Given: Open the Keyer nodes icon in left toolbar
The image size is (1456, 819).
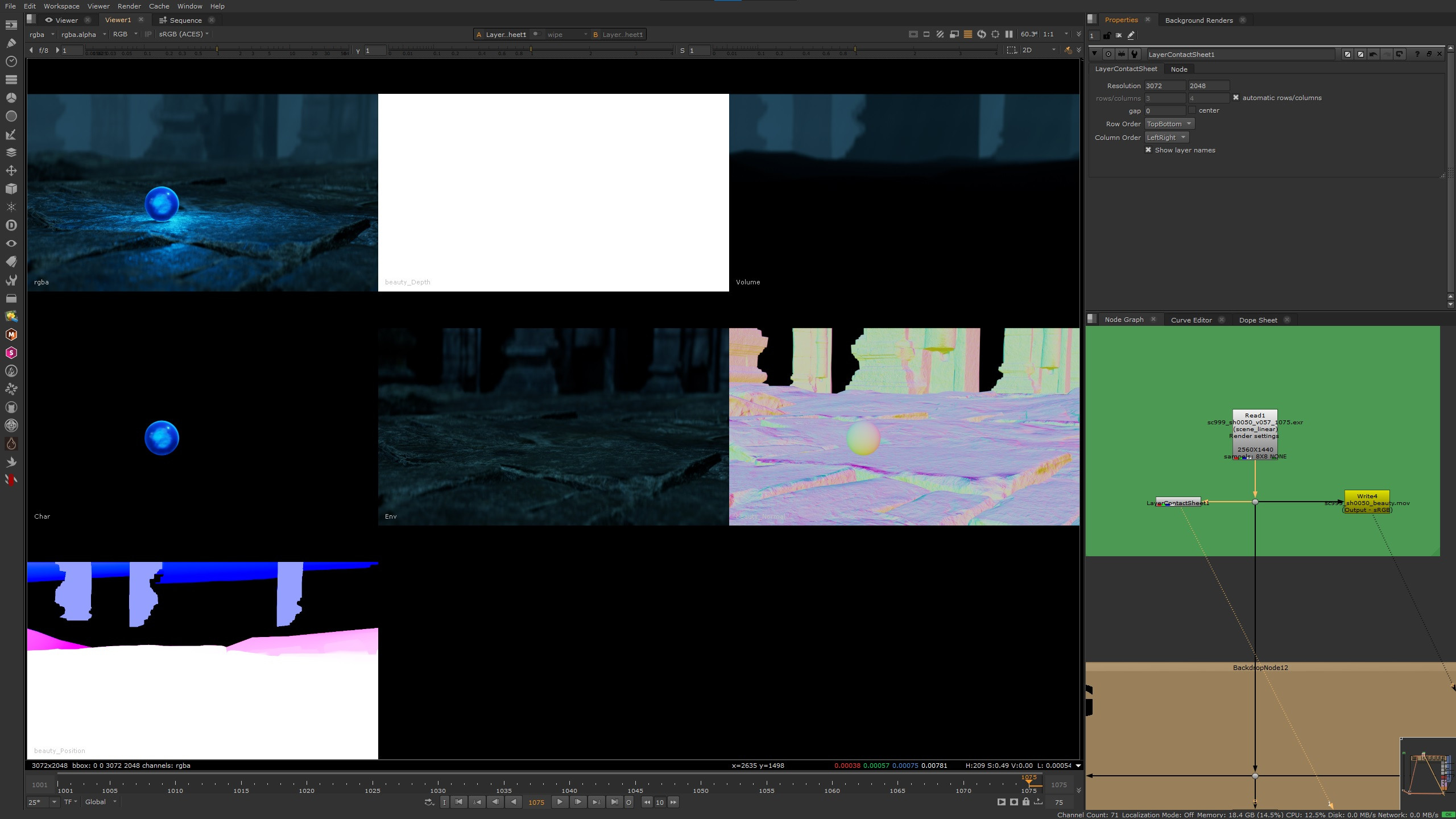Looking at the screenshot, I should click(11, 134).
